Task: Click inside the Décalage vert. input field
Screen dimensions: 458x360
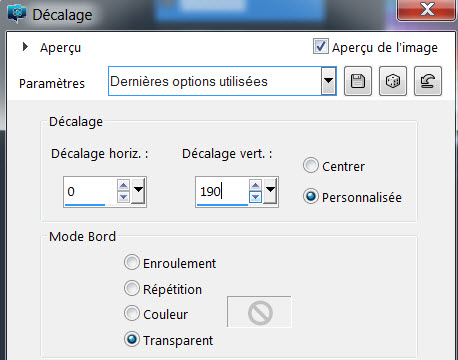Action: [x=222, y=191]
